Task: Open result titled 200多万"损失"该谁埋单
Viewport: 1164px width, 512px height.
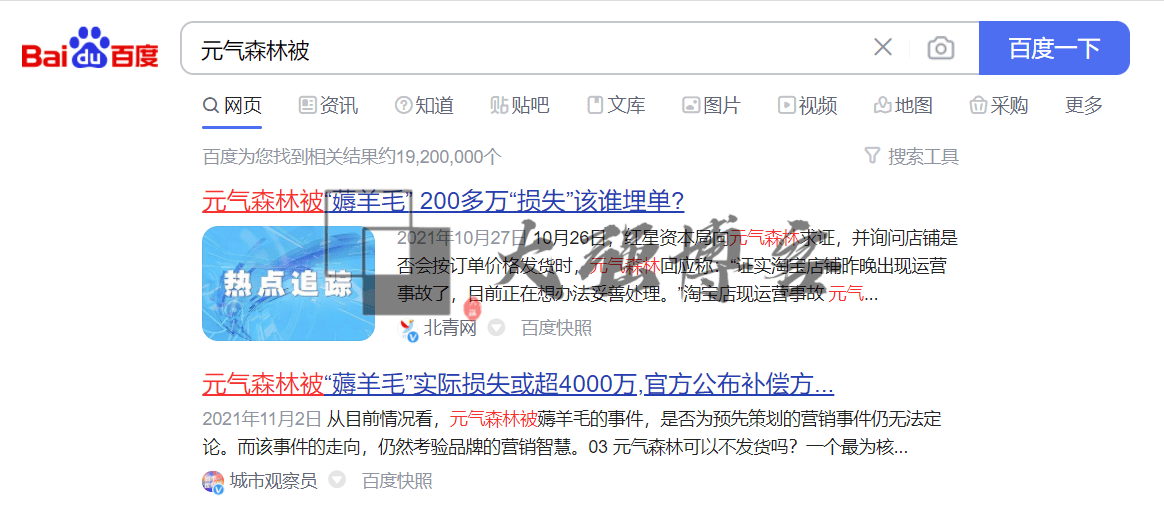Action: tap(443, 200)
